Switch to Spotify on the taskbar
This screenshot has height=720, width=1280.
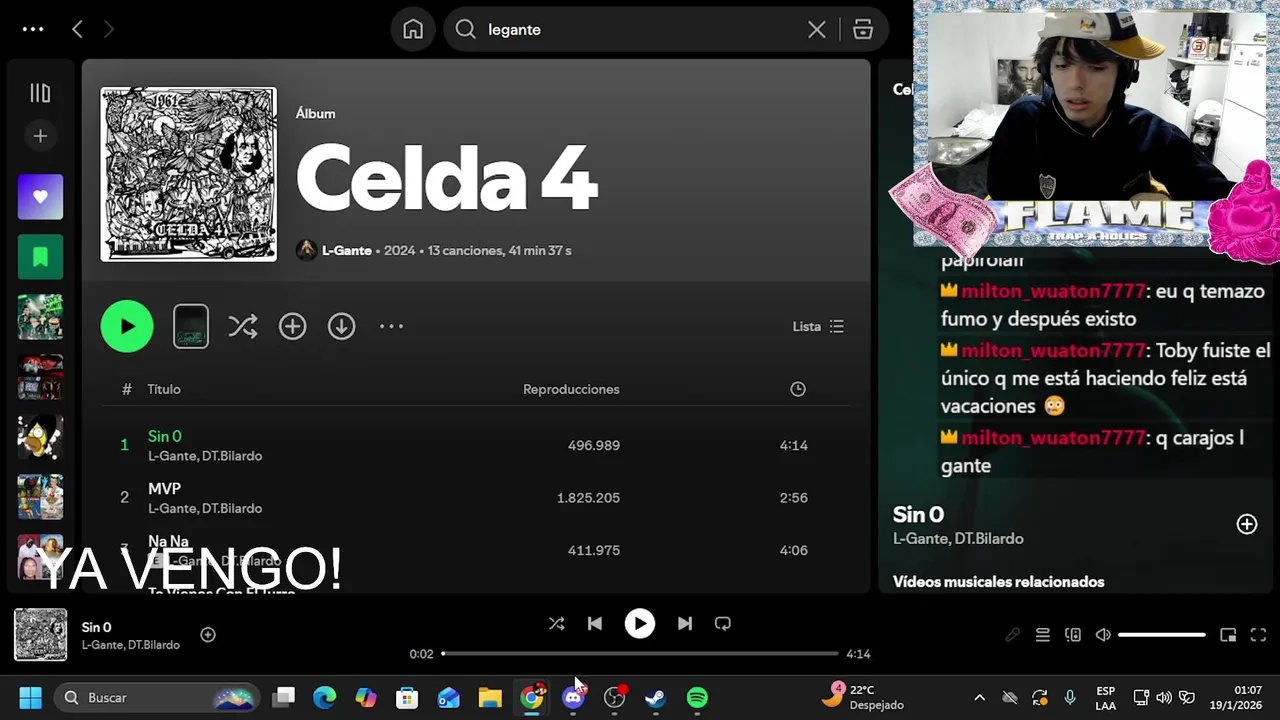pyautogui.click(x=697, y=697)
